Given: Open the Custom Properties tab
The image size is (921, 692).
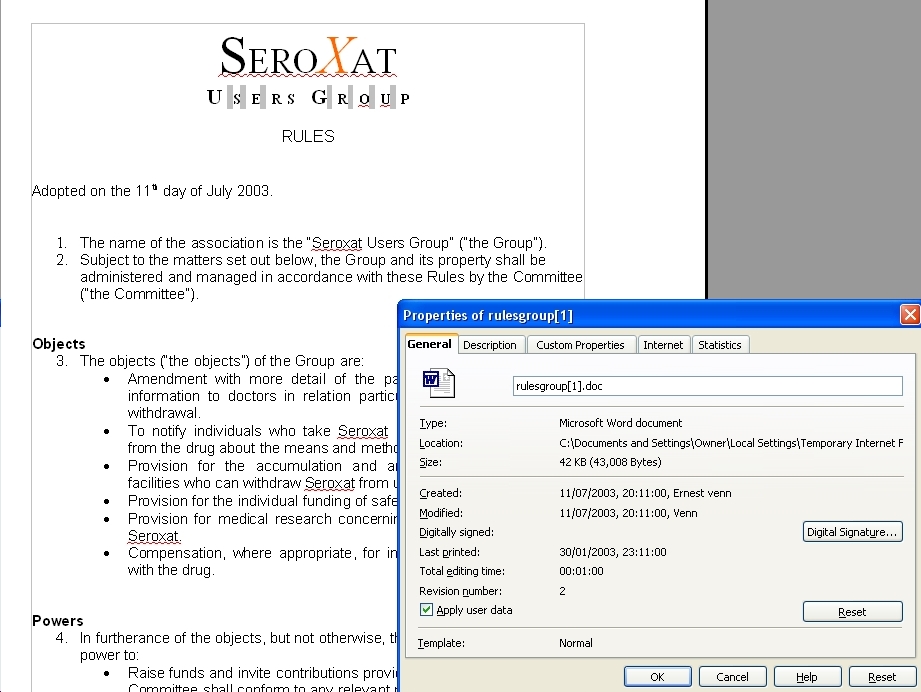Looking at the screenshot, I should click(581, 344).
